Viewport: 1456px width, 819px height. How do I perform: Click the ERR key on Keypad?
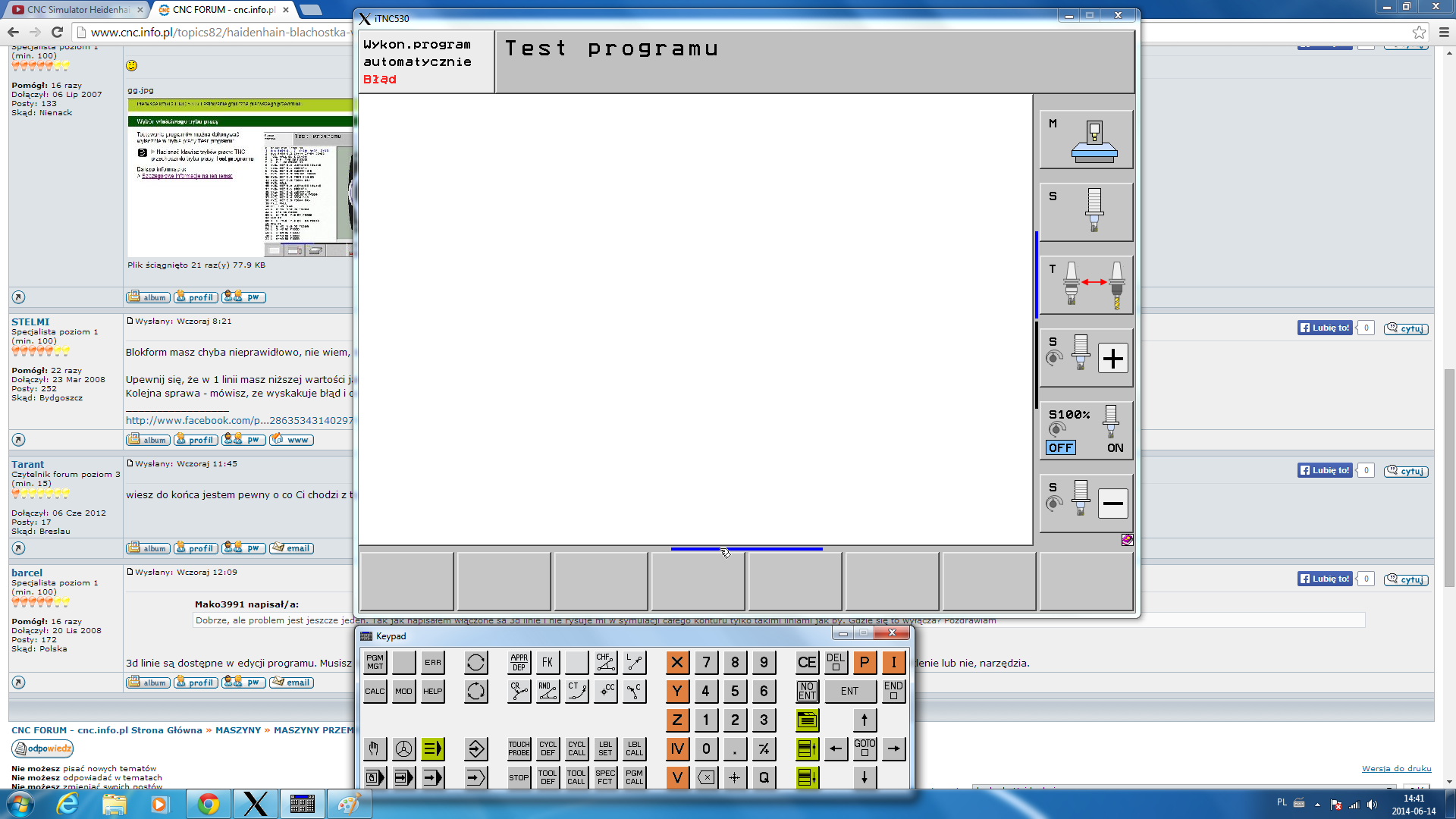click(432, 662)
